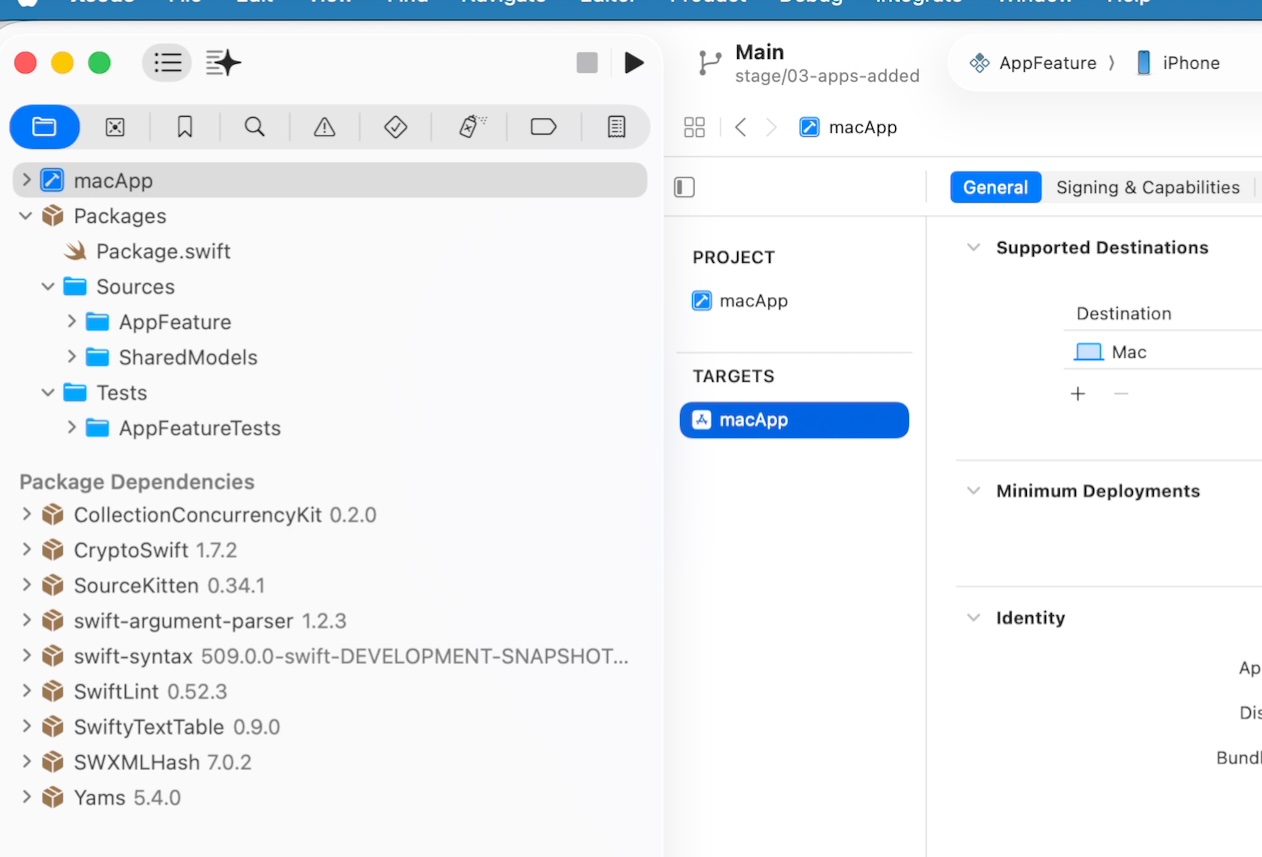Open the breakpoint navigator
This screenshot has width=1262, height=857.
click(543, 127)
